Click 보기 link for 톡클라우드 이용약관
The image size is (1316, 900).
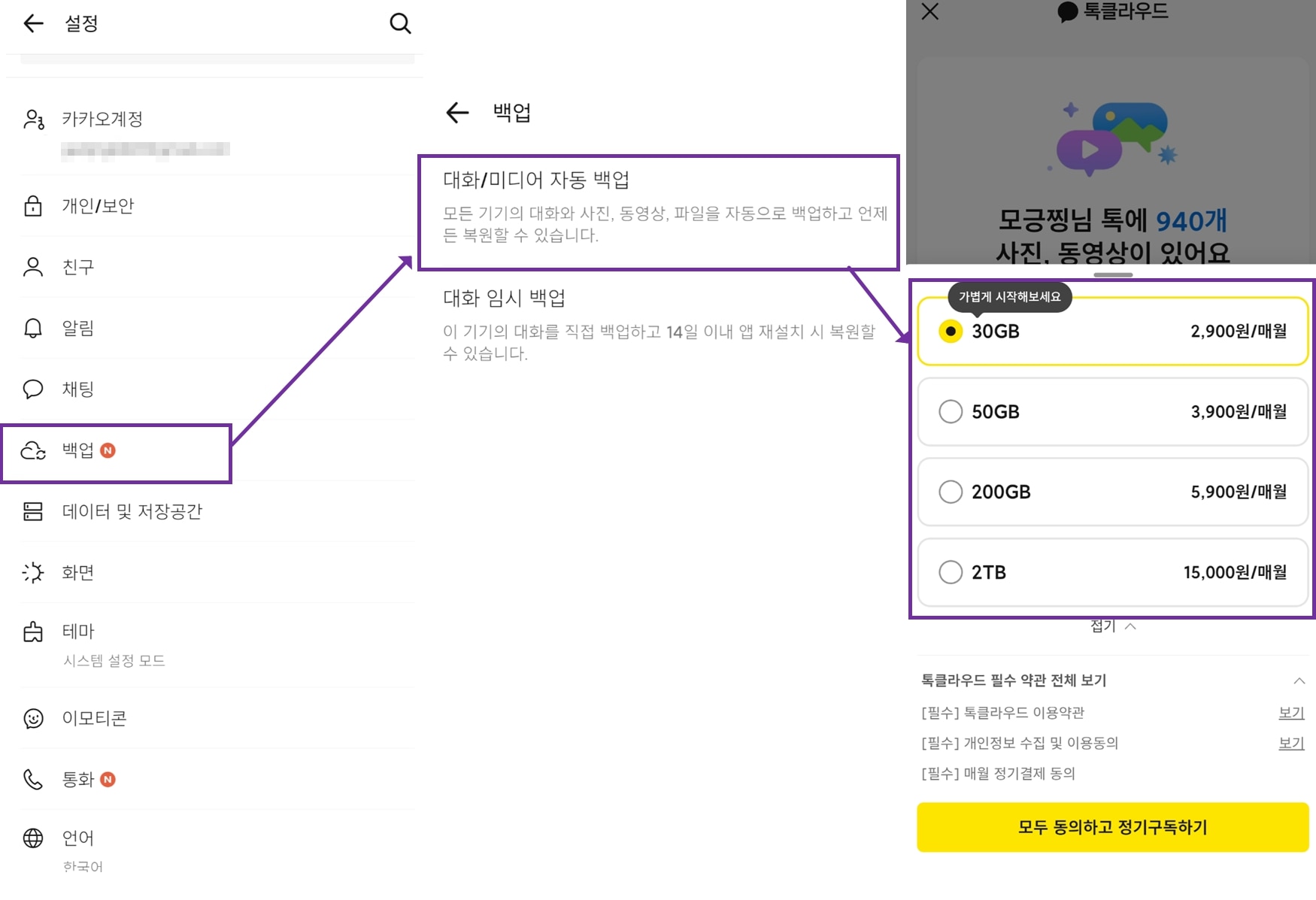click(x=1291, y=713)
